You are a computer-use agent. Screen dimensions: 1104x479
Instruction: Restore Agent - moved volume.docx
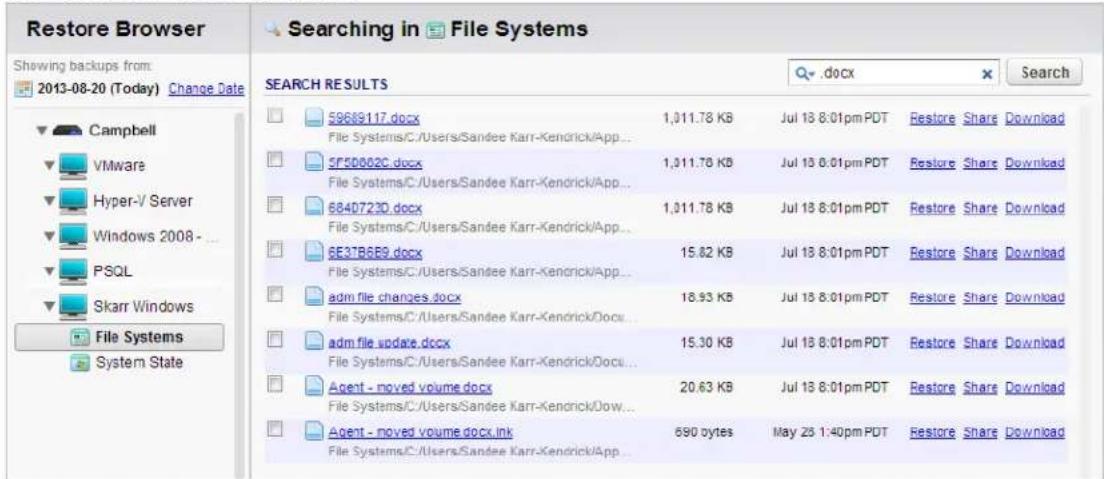[x=932, y=387]
